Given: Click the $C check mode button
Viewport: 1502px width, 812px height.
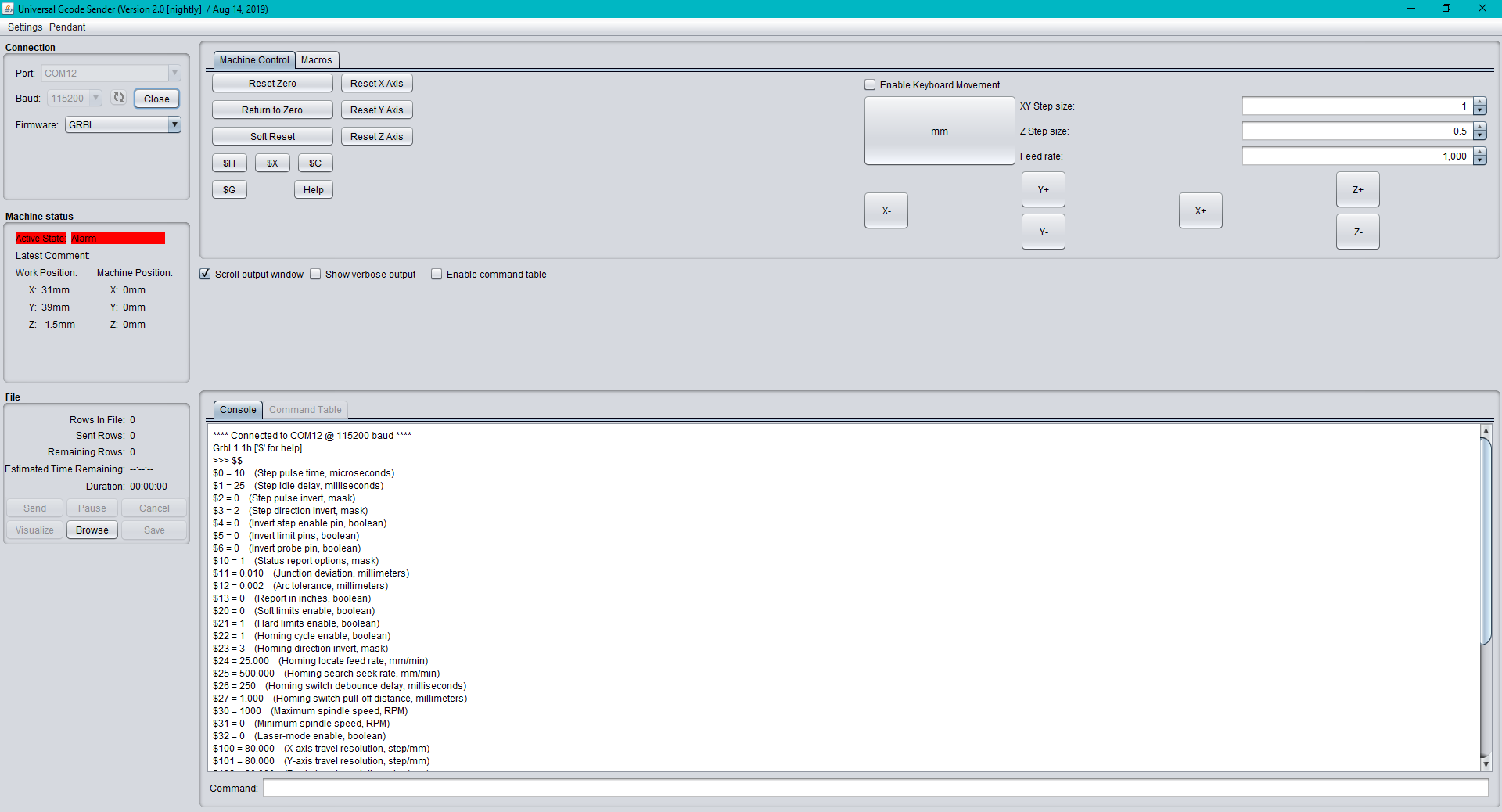Looking at the screenshot, I should (x=315, y=163).
